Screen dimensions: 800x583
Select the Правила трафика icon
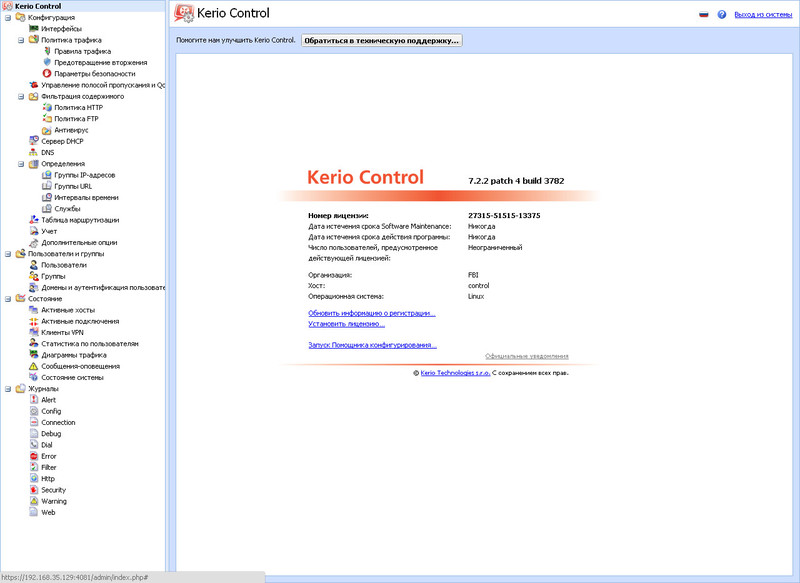(46, 51)
